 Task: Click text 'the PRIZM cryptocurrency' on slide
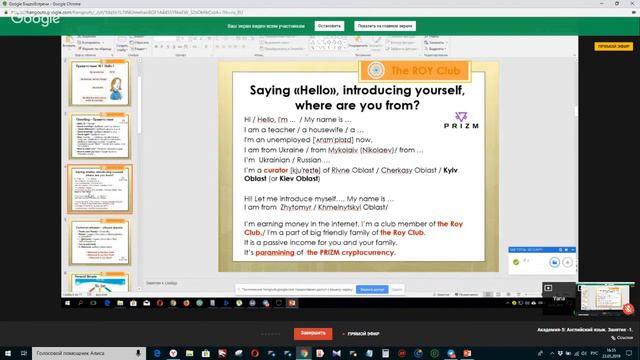tap(351, 253)
